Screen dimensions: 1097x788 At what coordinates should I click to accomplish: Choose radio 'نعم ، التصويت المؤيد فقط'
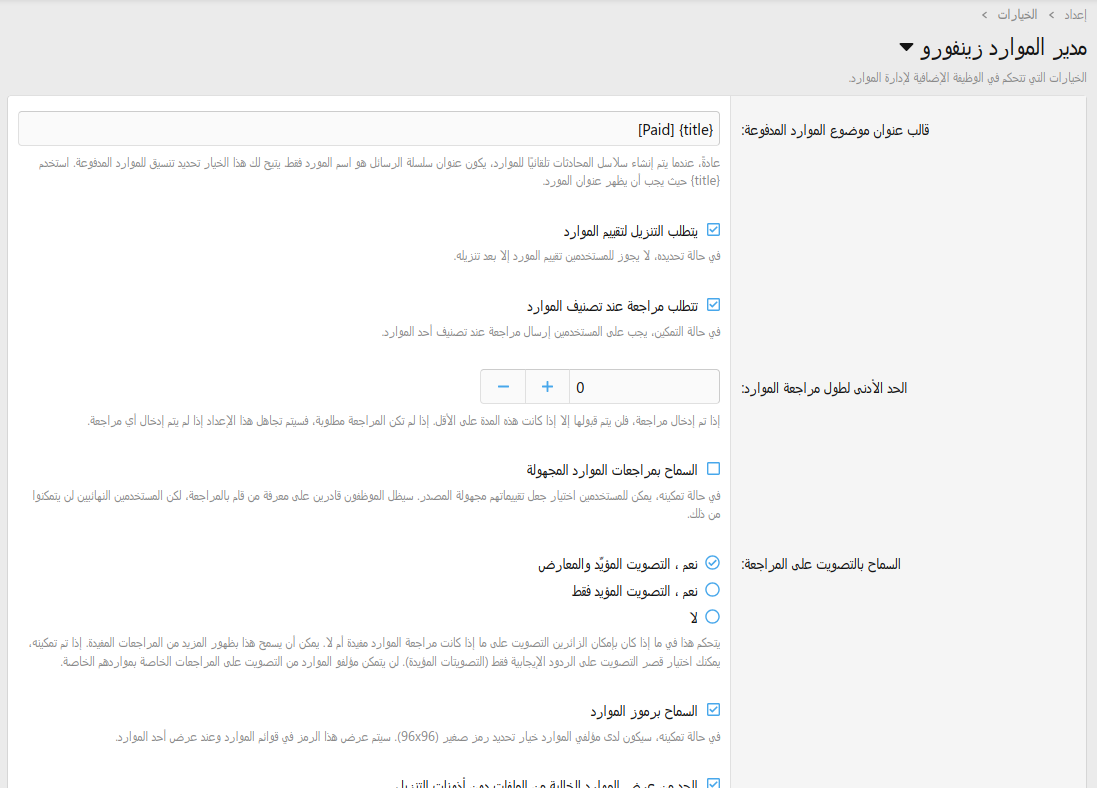pos(713,590)
